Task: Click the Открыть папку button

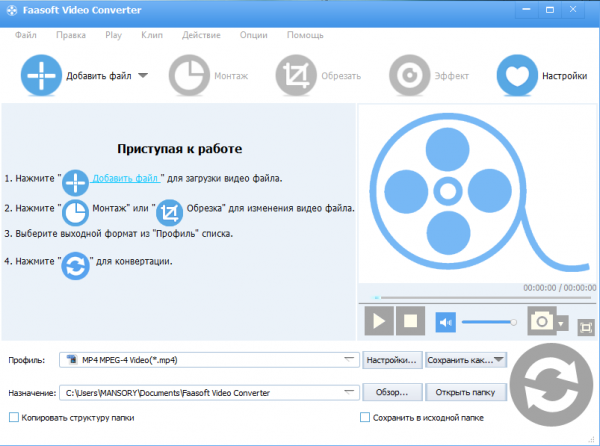Action: (466, 392)
